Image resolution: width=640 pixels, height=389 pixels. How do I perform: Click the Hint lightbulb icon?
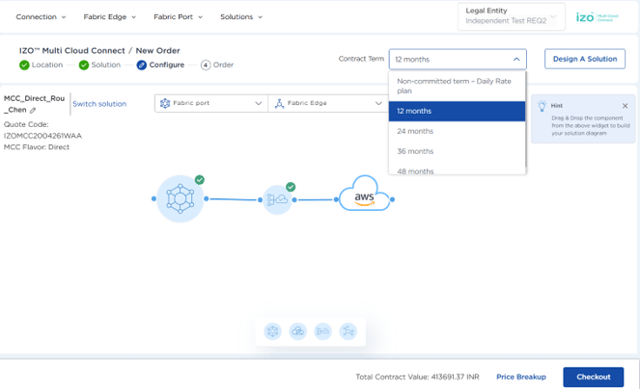click(x=542, y=106)
